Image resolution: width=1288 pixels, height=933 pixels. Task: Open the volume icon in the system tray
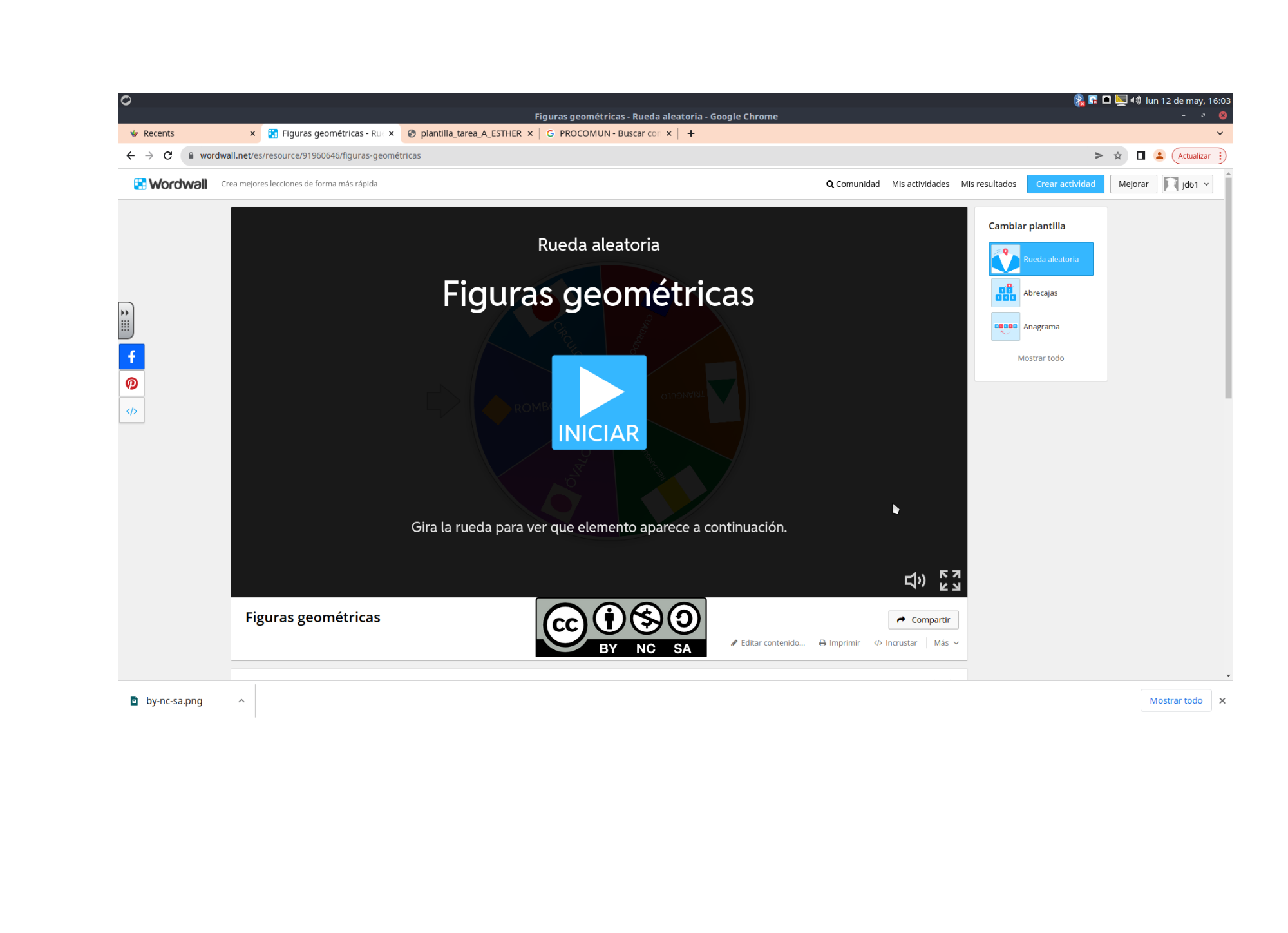(1135, 101)
